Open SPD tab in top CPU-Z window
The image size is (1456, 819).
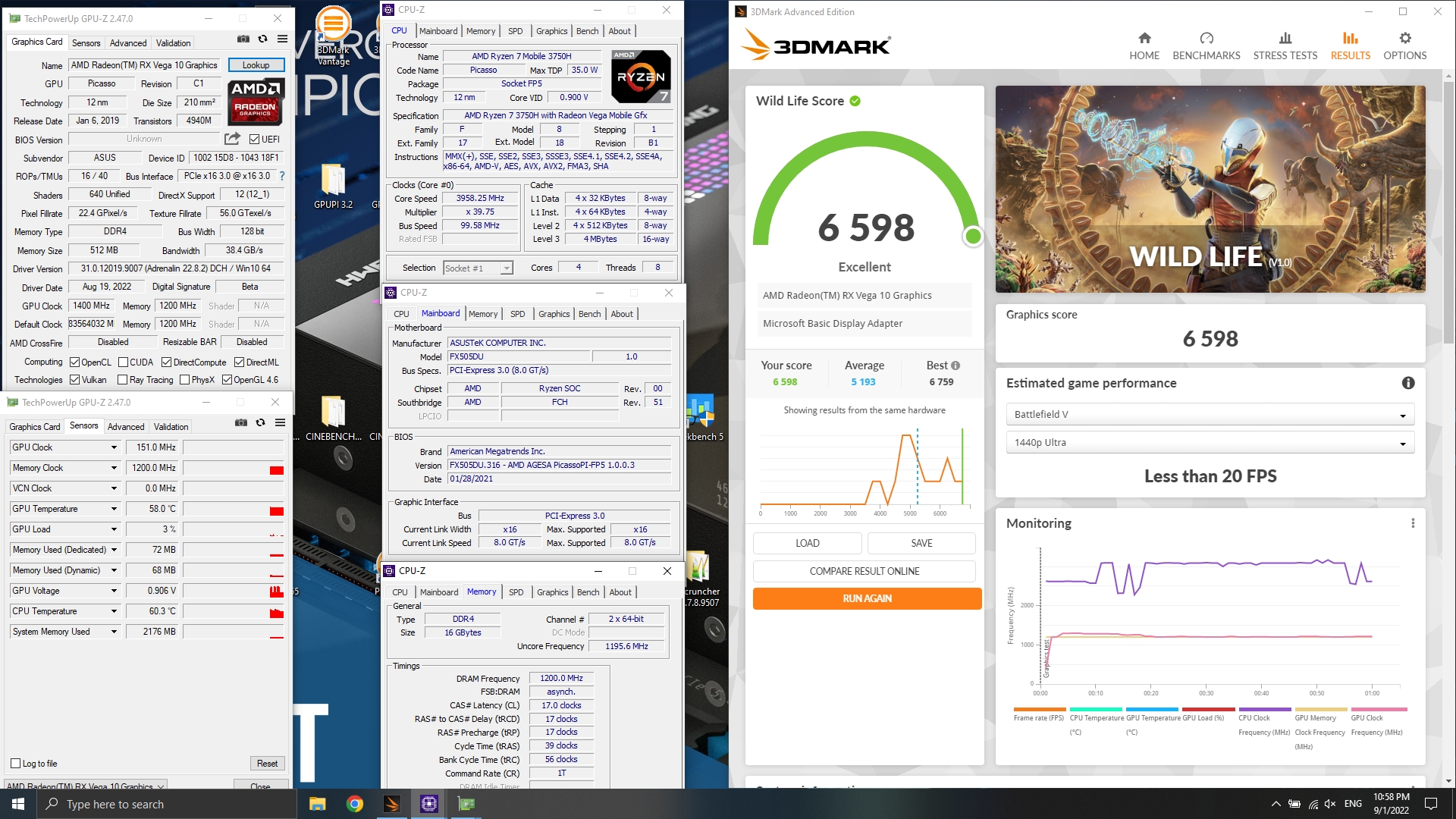click(516, 31)
